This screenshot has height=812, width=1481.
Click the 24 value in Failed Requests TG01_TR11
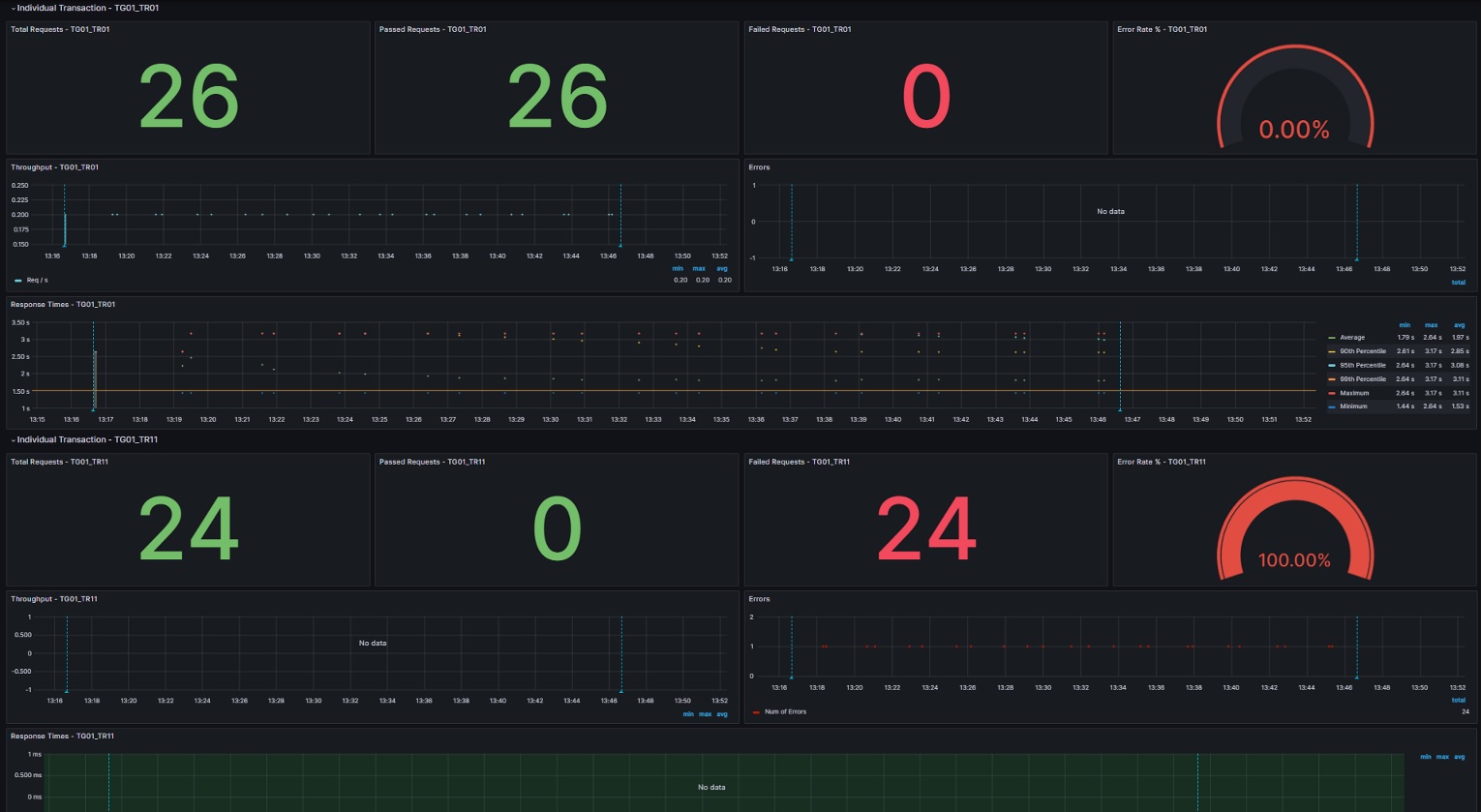[x=926, y=528]
